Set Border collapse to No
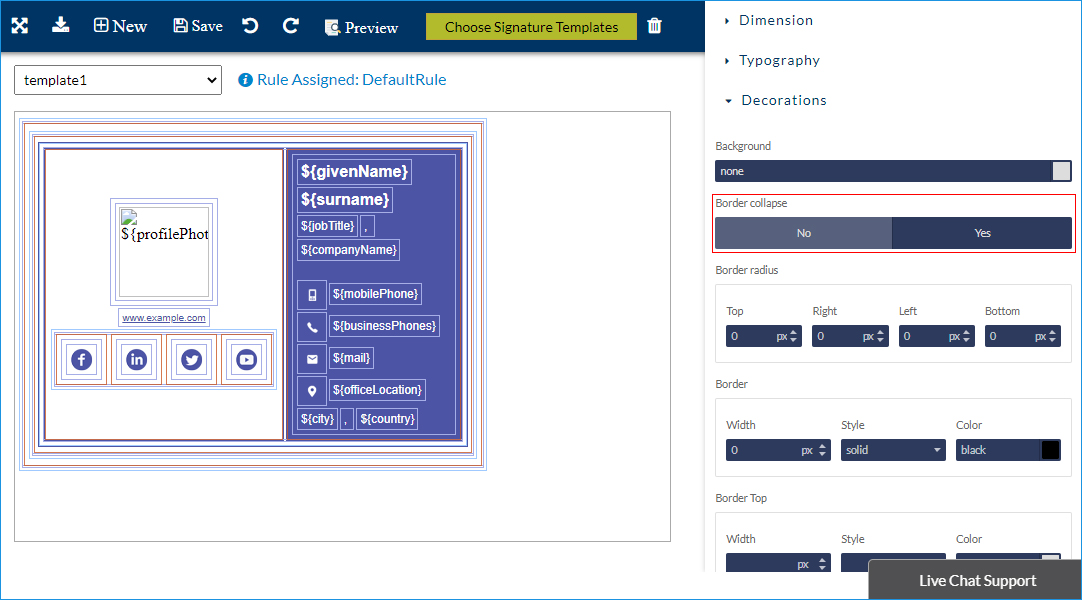The image size is (1082, 600). 803,233
